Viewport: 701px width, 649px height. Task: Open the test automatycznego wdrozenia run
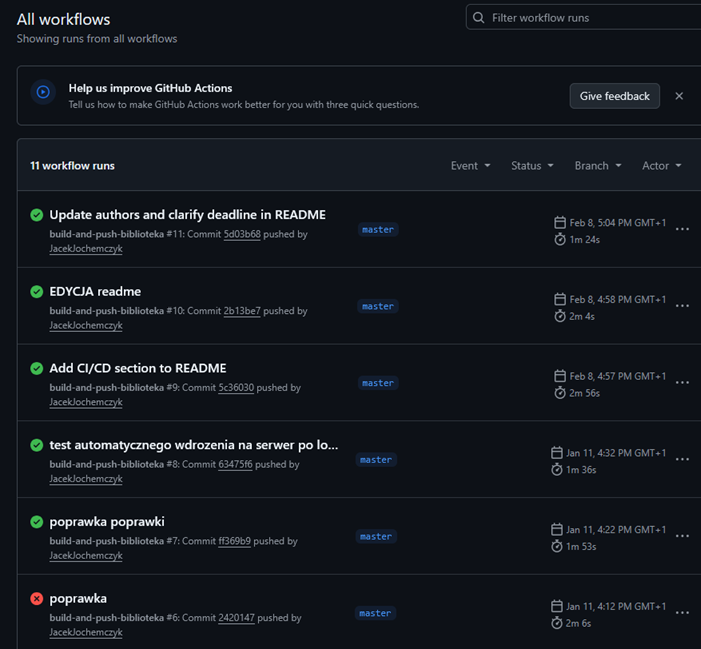(194, 445)
